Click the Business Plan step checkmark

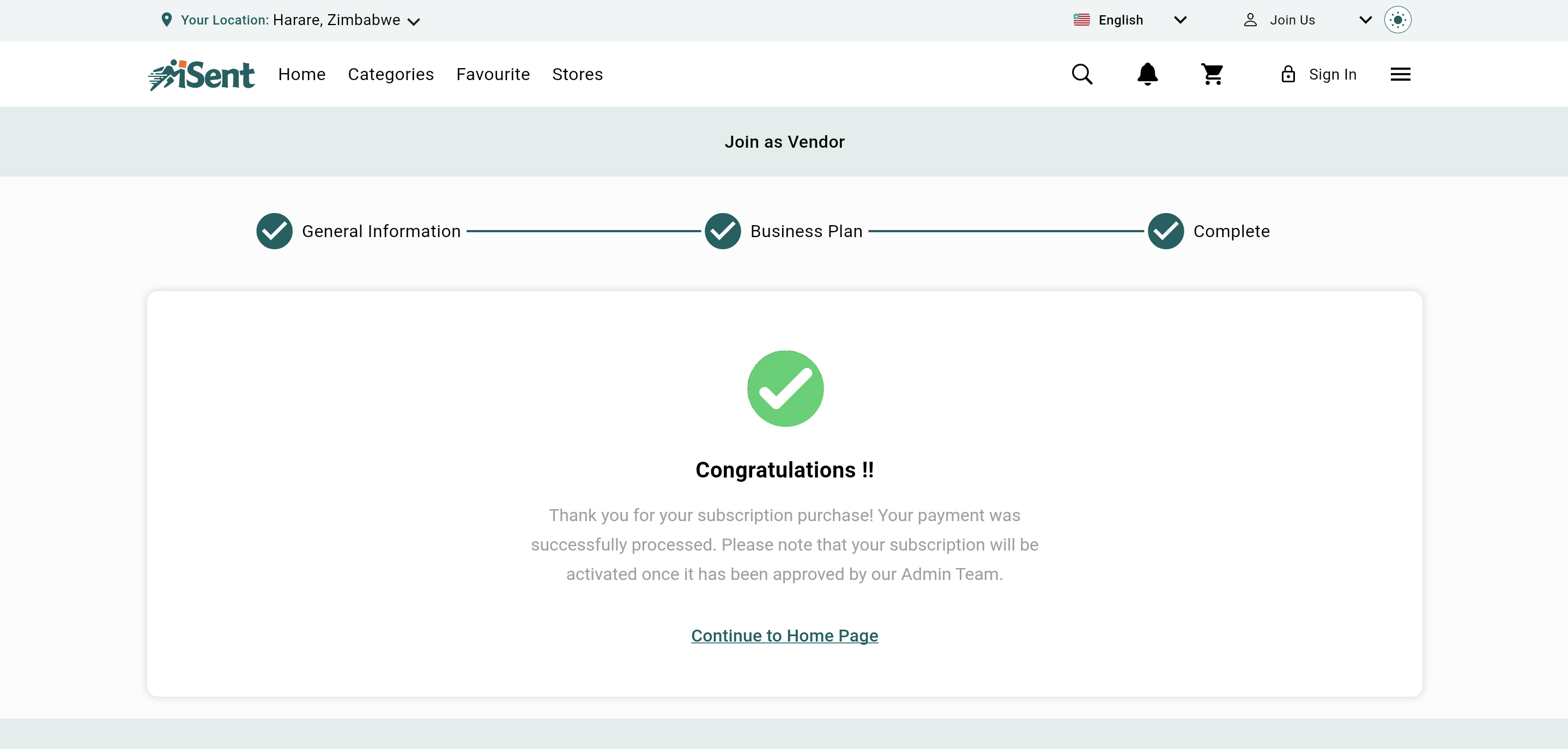(723, 231)
